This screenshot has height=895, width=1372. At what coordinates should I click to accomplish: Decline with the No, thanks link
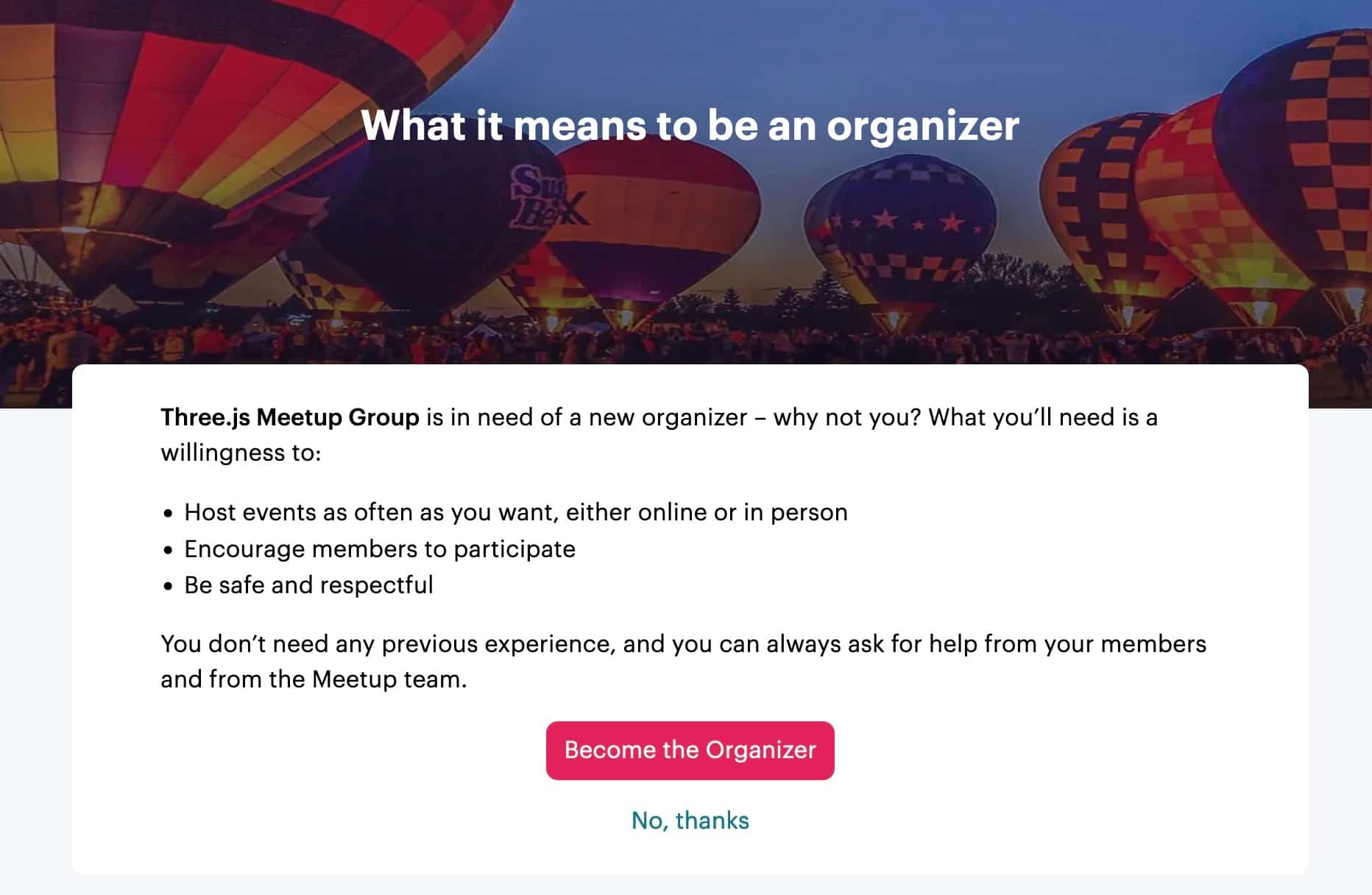[690, 820]
